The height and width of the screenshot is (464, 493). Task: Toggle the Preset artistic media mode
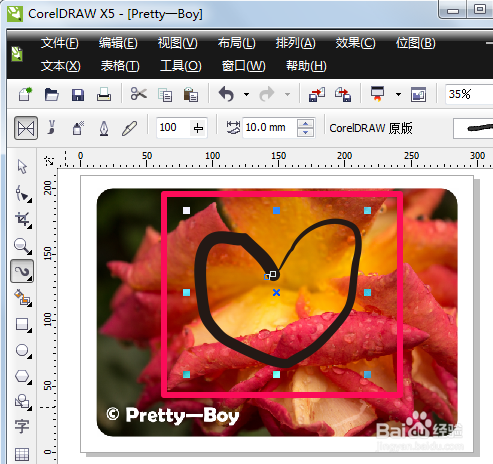pyautogui.click(x=26, y=128)
